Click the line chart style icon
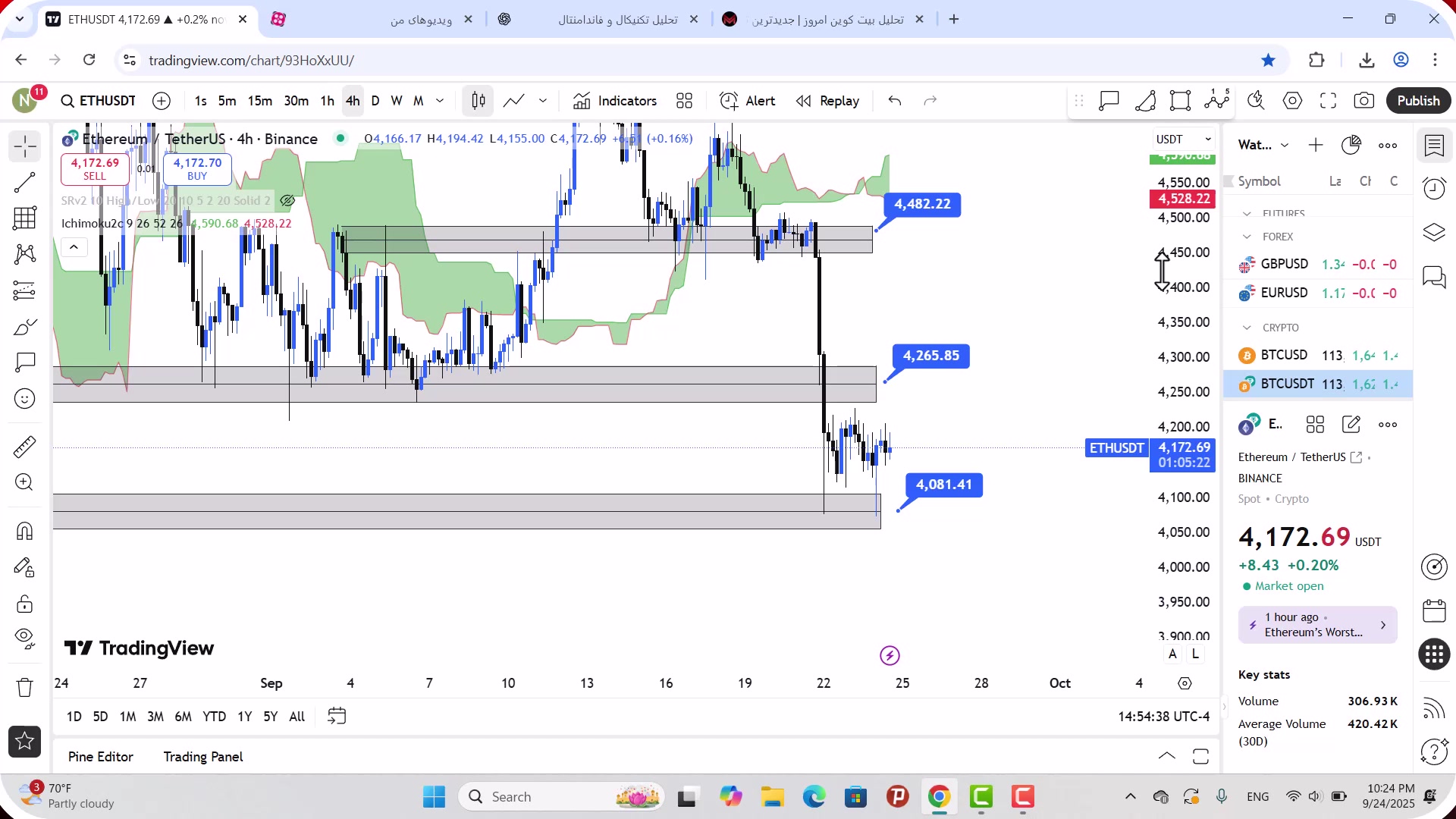This screenshot has width=1456, height=819. tap(514, 101)
